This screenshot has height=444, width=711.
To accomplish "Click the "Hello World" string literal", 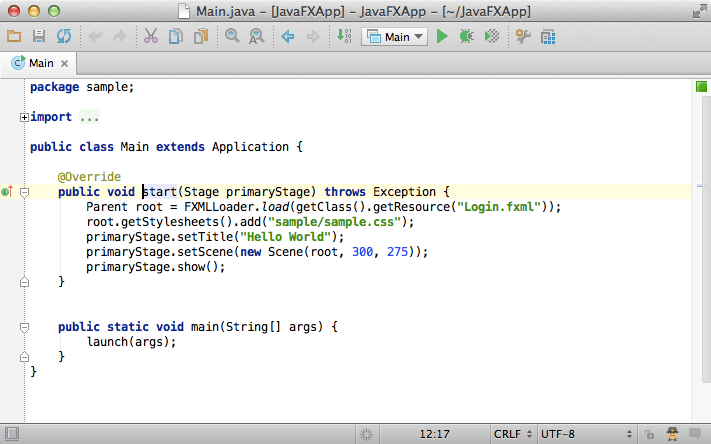I will point(286,237).
